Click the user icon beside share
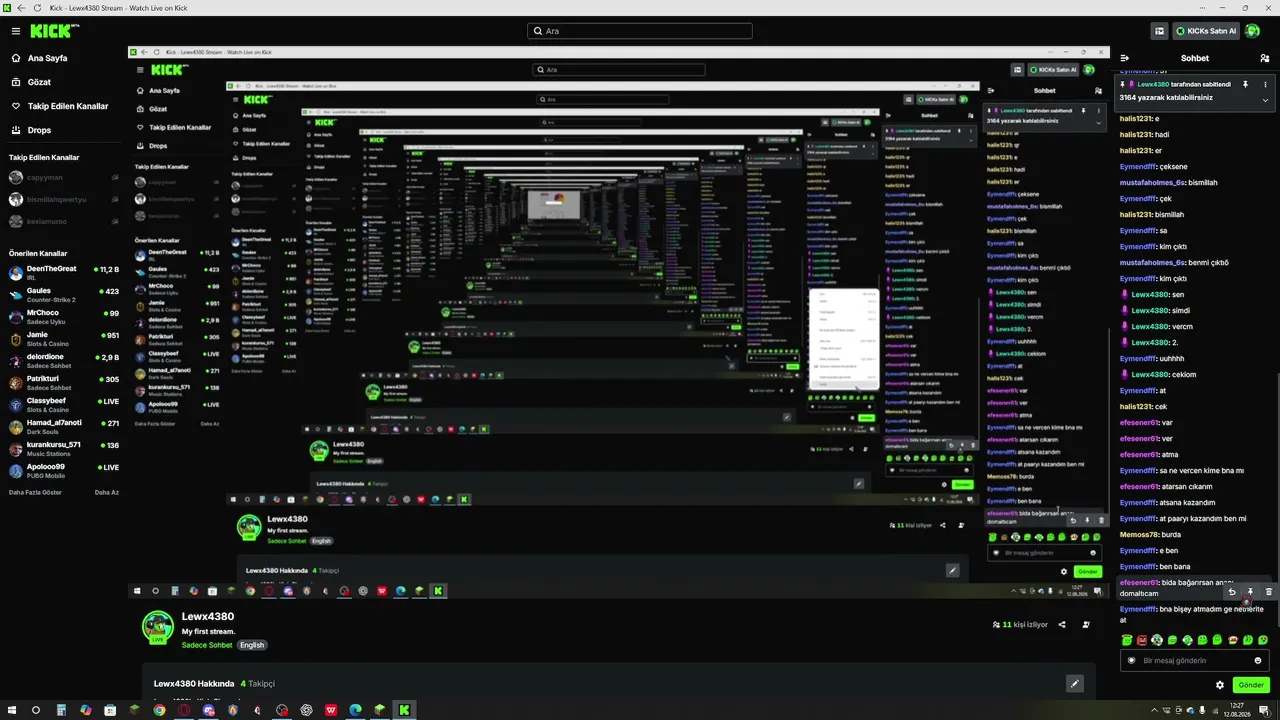This screenshot has width=1280, height=720. coord(1087,625)
